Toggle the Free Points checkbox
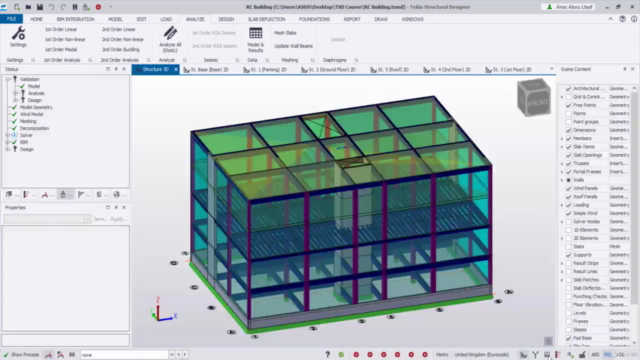This screenshot has height=360, width=640. pyautogui.click(x=568, y=105)
